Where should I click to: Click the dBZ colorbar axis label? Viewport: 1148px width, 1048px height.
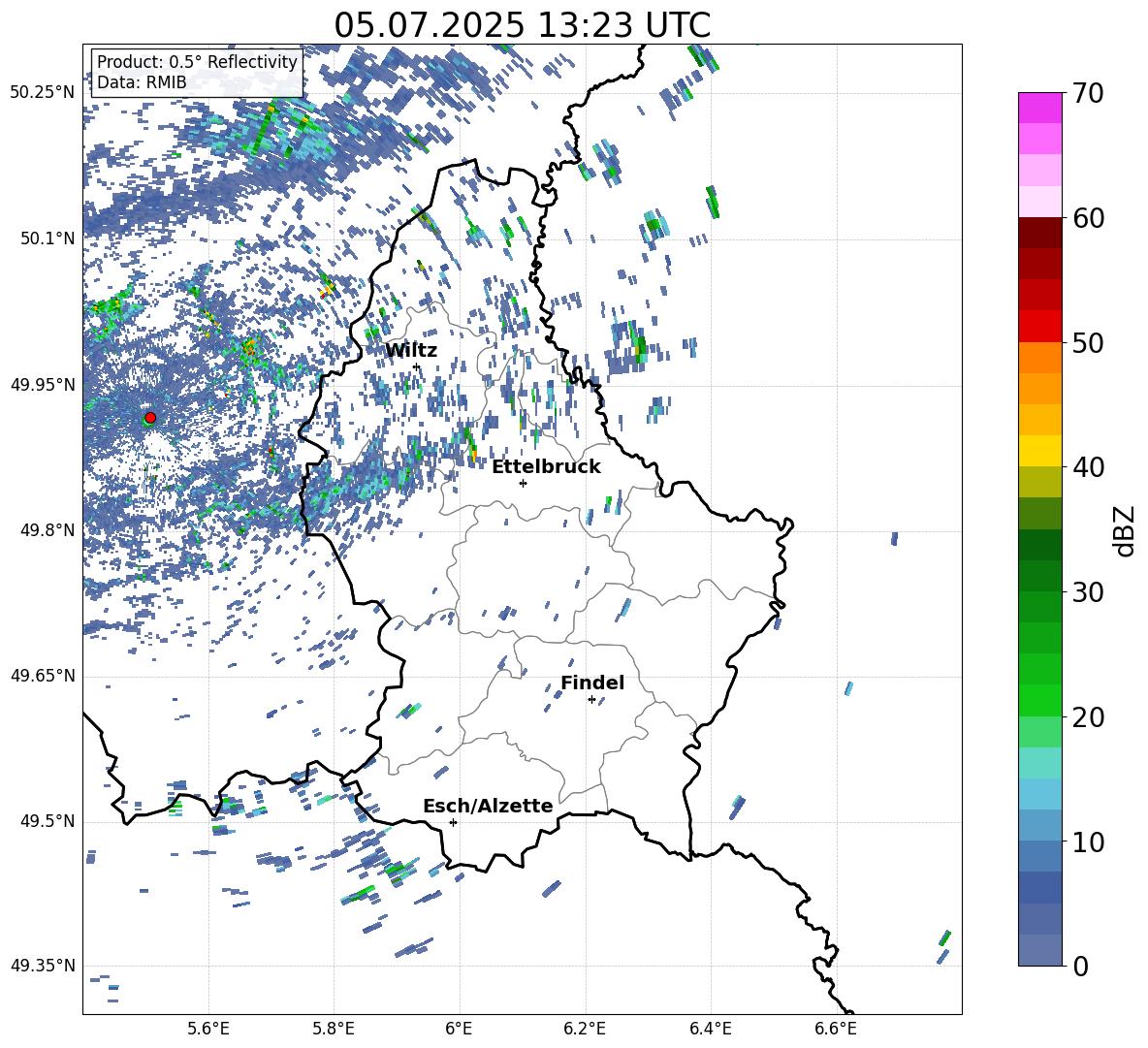tap(1125, 530)
